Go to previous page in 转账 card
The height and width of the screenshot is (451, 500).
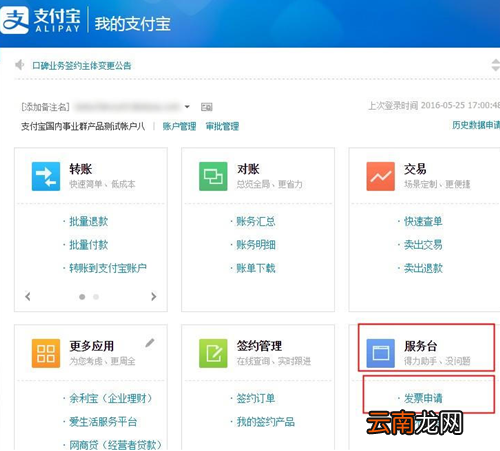point(28,296)
